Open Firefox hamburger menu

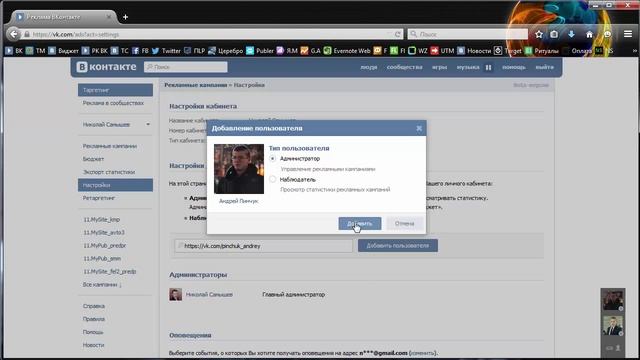628,34
